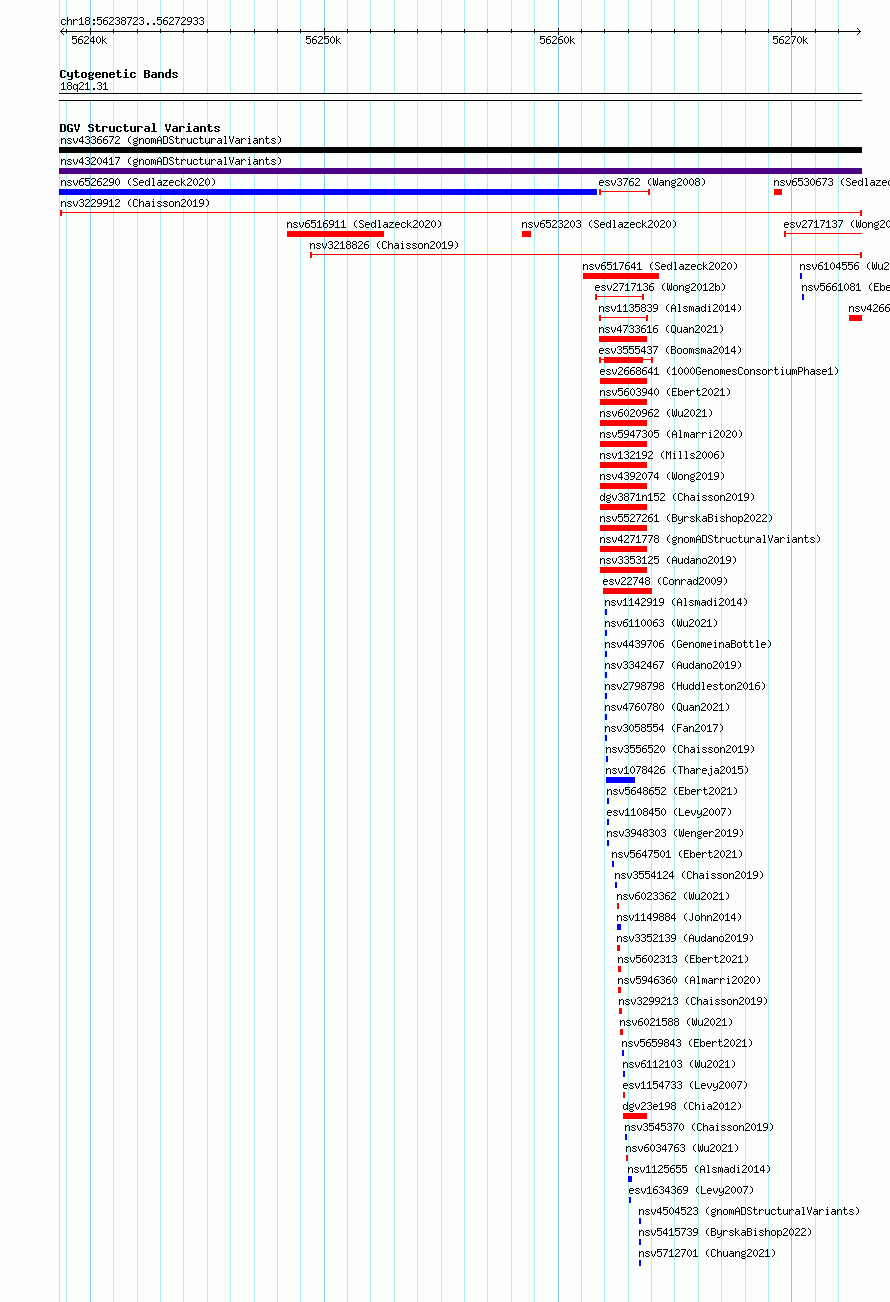Open variant nsv5659843 (Ebert2021)
Screen dimensions: 890x1302
[687, 1043]
